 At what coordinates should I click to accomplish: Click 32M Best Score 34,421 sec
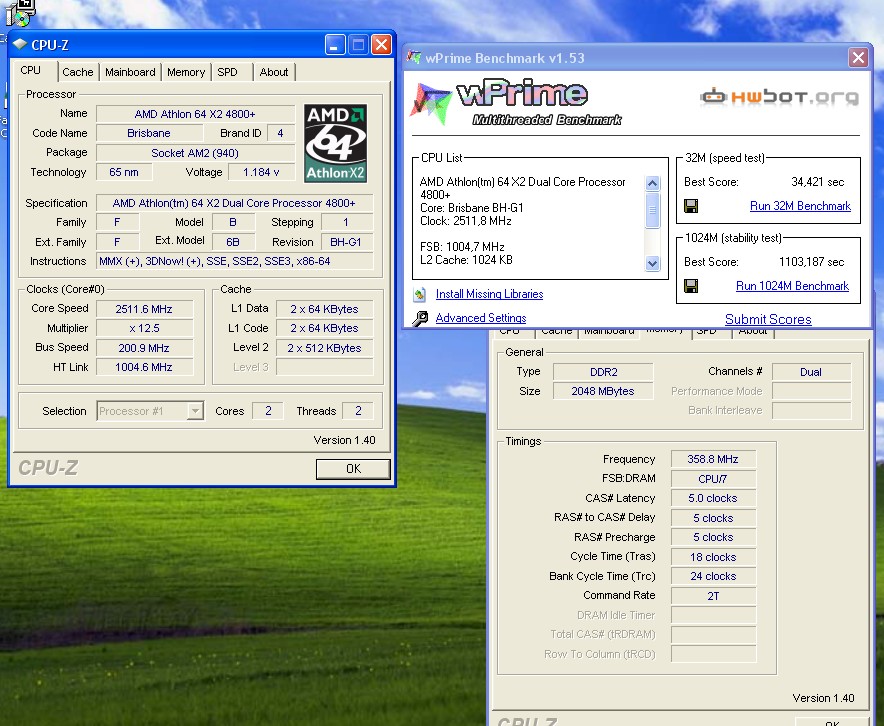coord(817,182)
